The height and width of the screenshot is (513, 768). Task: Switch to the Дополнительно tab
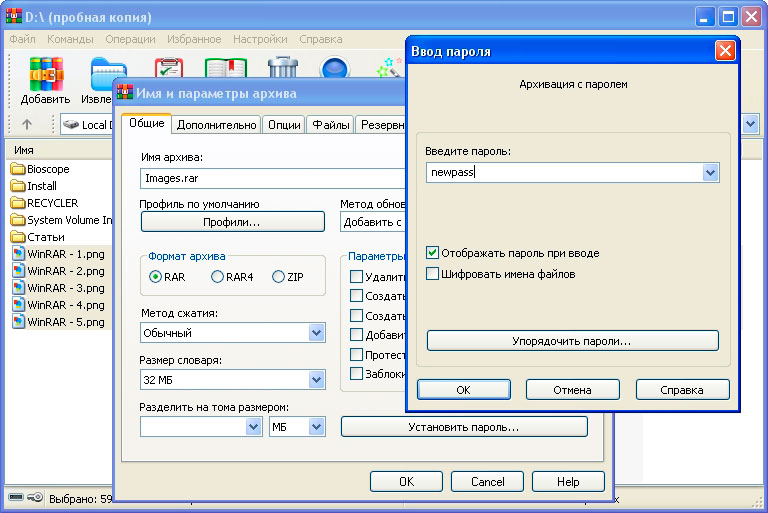[x=216, y=125]
